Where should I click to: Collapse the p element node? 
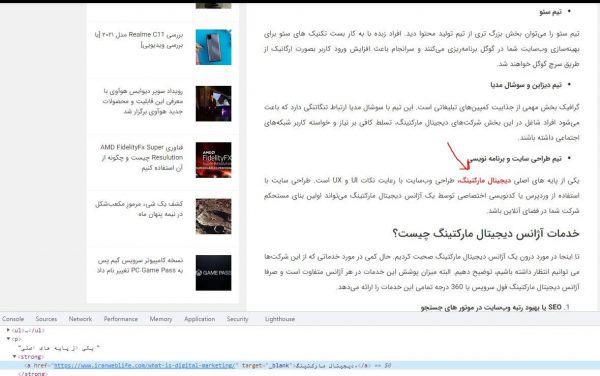click(x=8, y=339)
